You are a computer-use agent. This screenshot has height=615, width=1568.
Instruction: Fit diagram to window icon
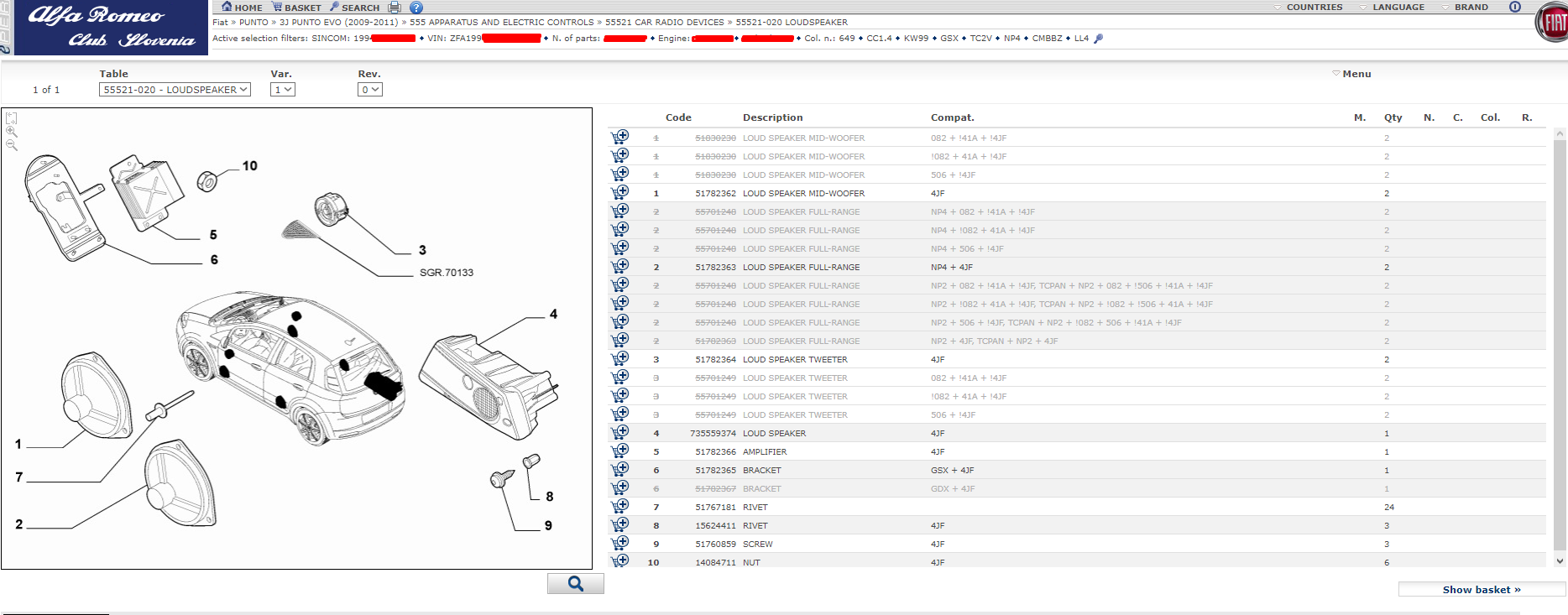click(x=12, y=117)
